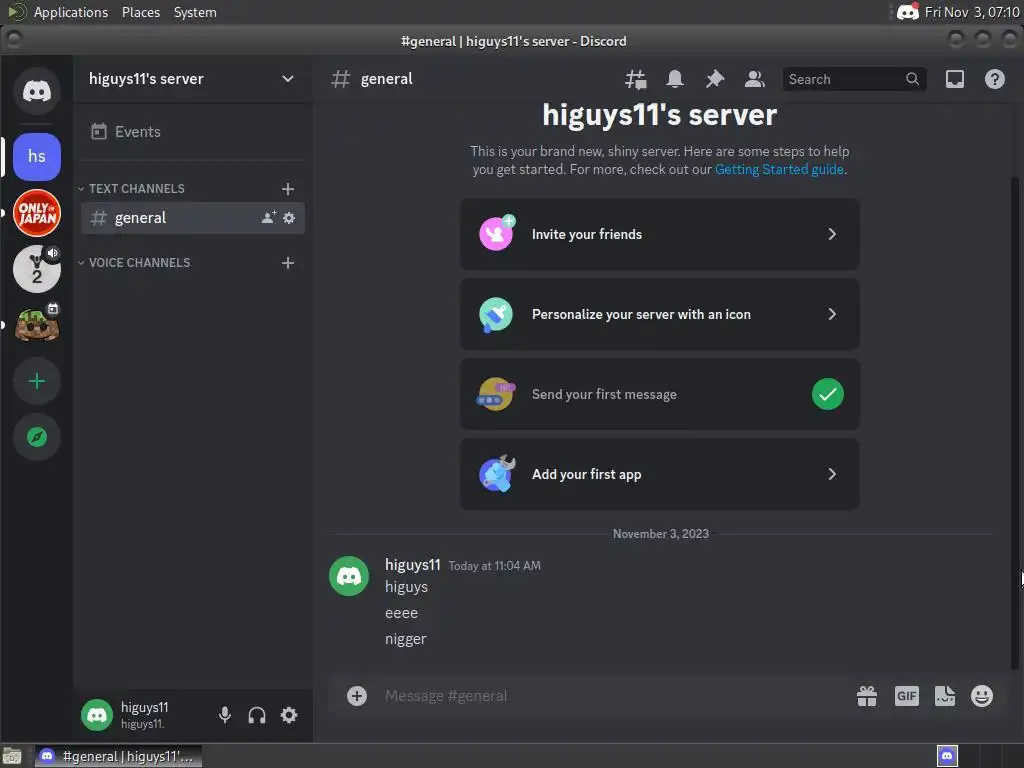The width and height of the screenshot is (1024, 768).
Task: Create voice channel plus icon
Action: [287, 263]
